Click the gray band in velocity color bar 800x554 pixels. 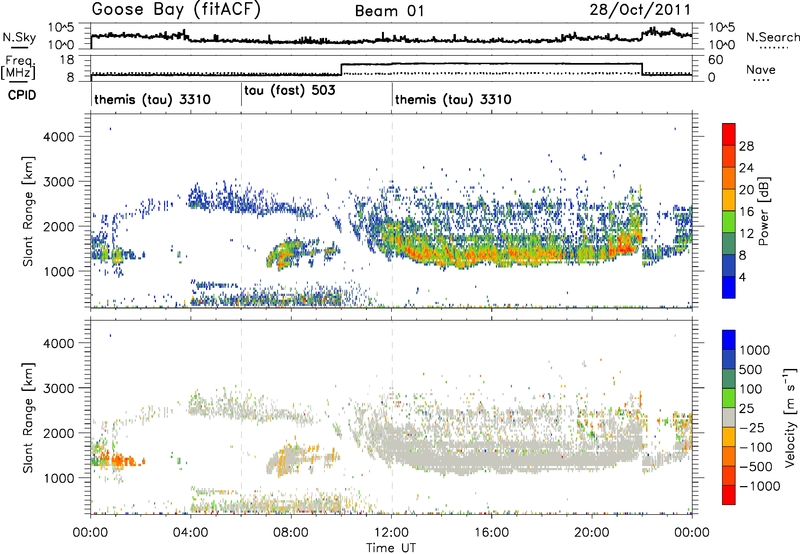point(729,417)
